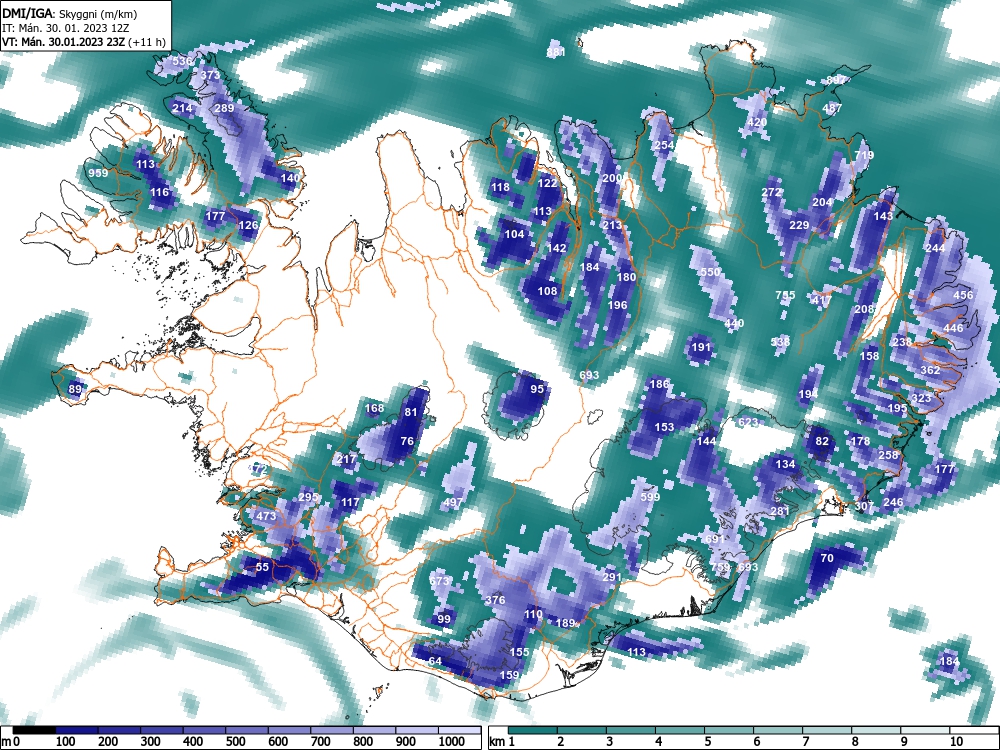Image resolution: width=1000 pixels, height=750 pixels.
Task: Click the 'DMI/IGA: Skyggni (m/km)' title text
Action: click(70, 13)
